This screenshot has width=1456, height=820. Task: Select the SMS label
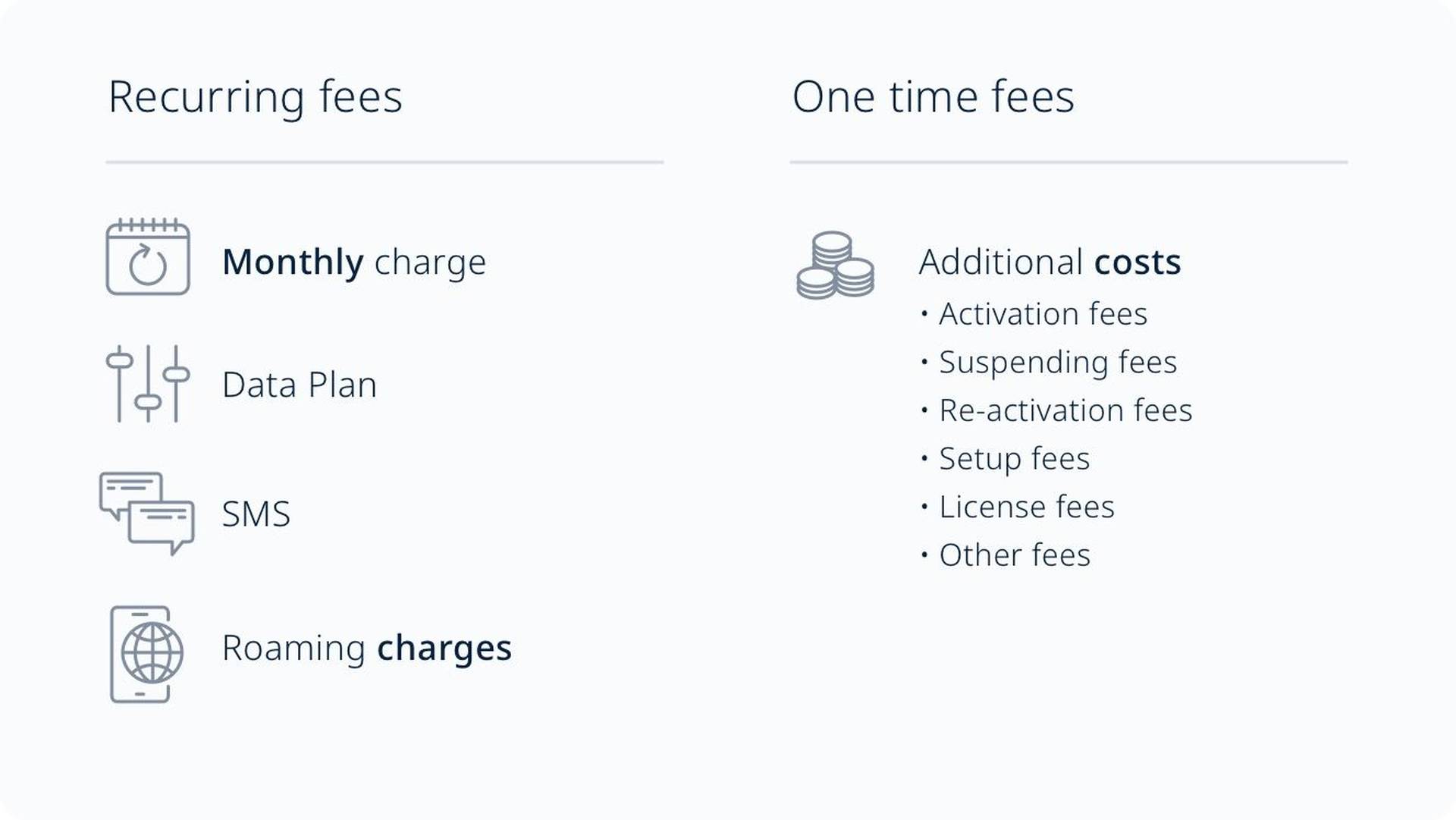(256, 514)
